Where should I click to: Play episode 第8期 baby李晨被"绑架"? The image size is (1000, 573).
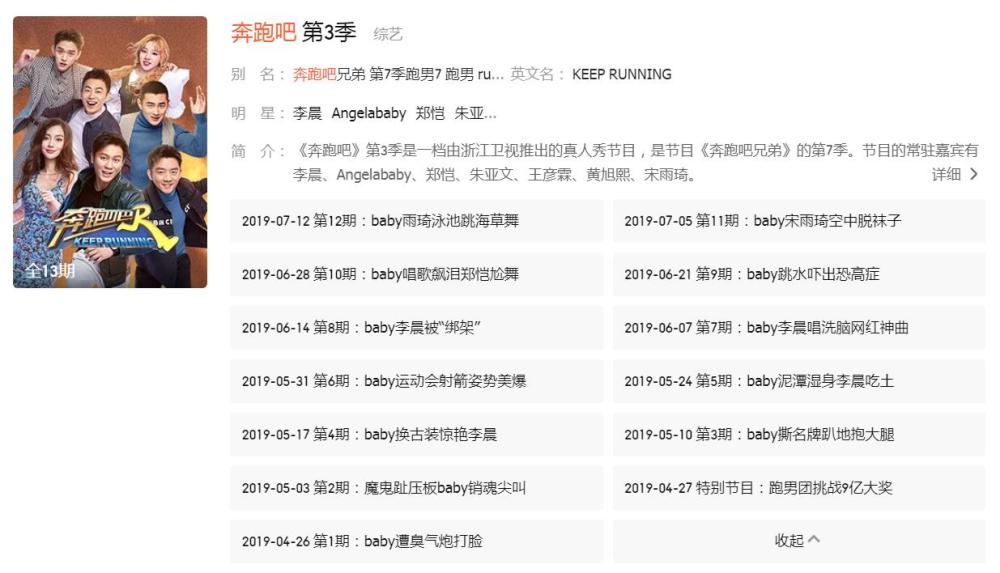416,328
